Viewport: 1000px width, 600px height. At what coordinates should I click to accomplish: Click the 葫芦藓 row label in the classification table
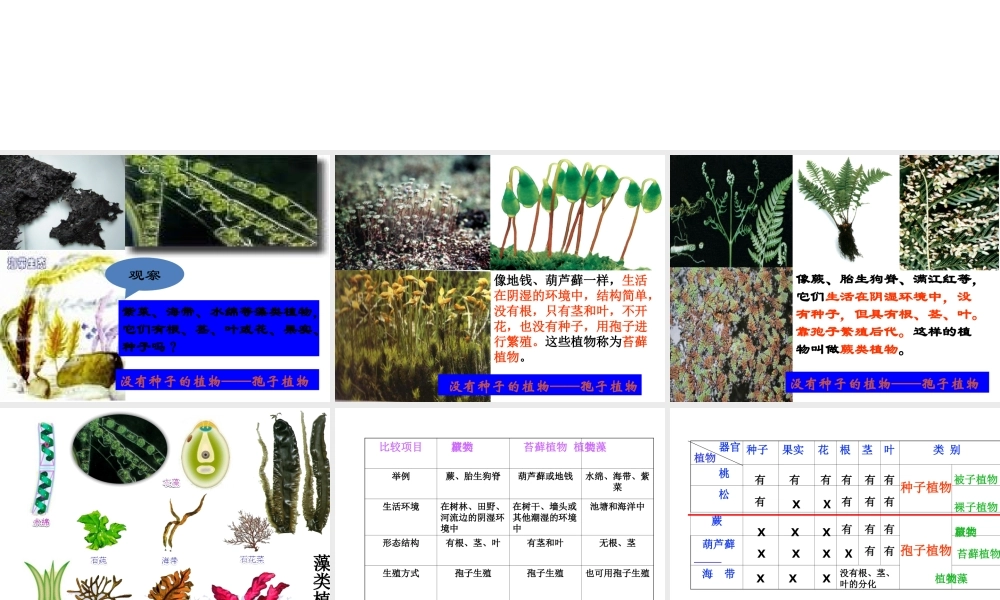(719, 545)
